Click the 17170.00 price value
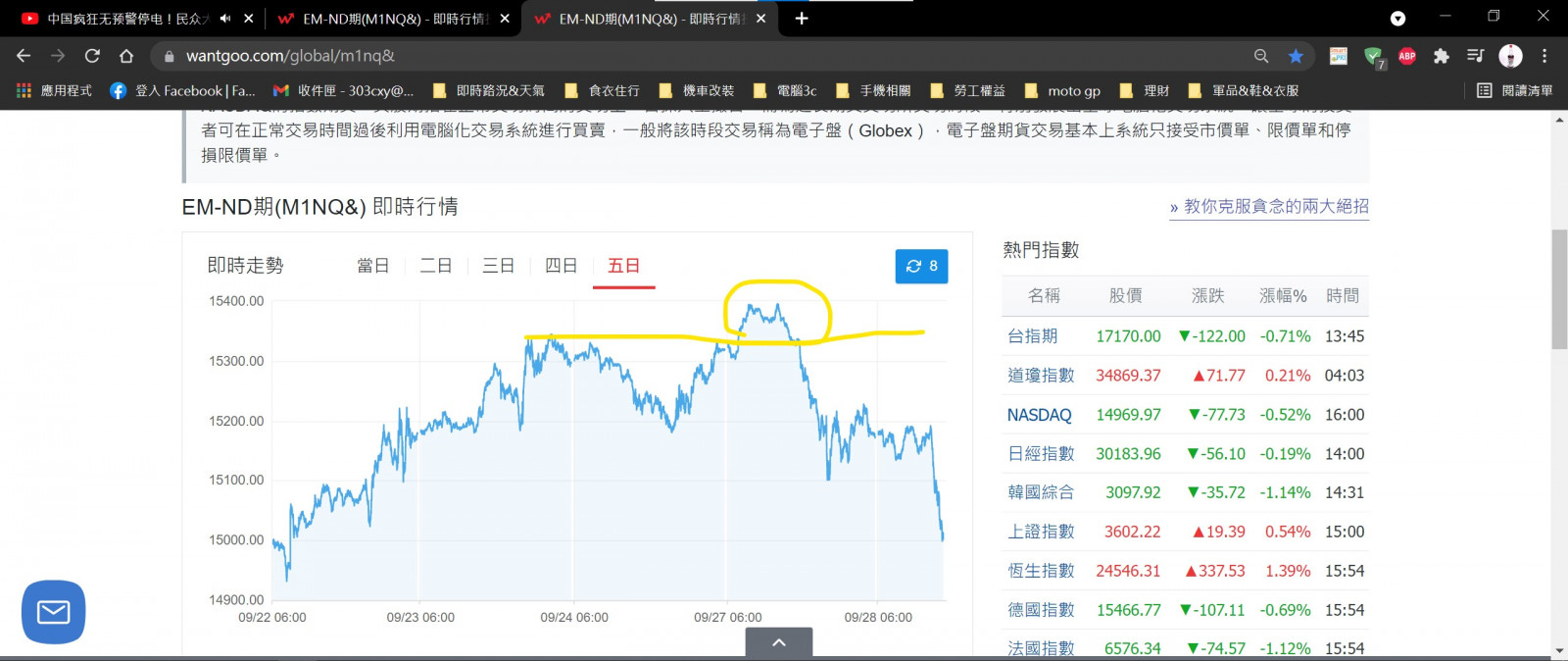 pyautogui.click(x=1128, y=336)
